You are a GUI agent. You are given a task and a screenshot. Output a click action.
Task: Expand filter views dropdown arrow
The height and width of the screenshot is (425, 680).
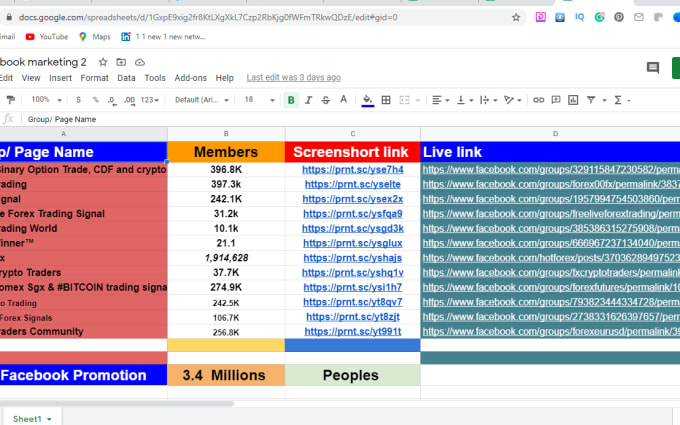pos(604,100)
